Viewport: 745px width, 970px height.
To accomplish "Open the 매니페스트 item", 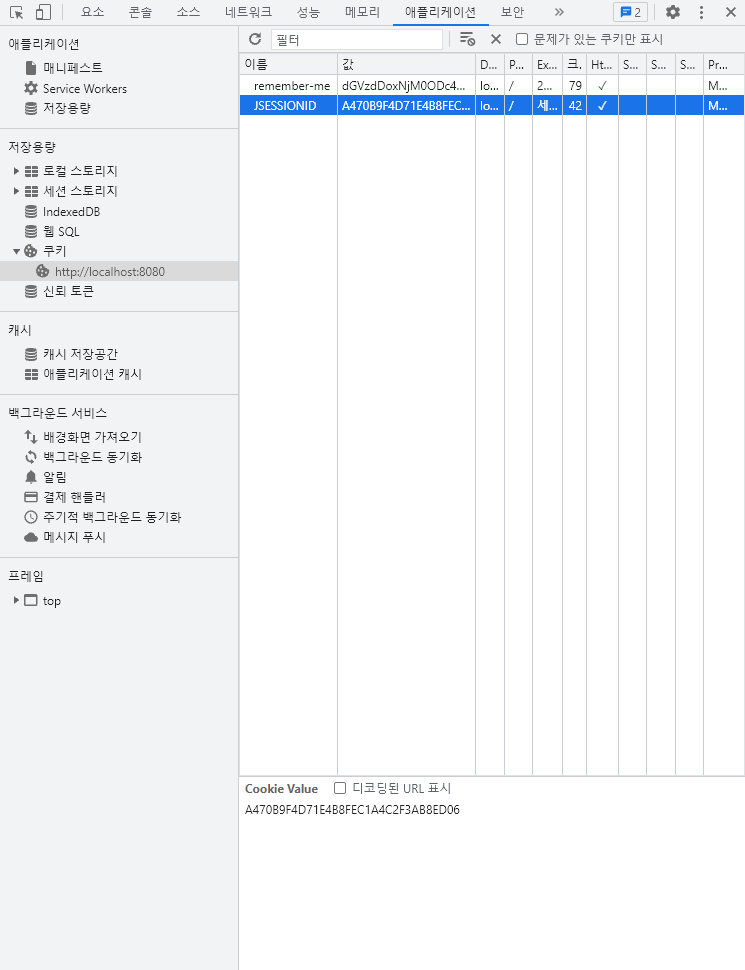I will point(72,68).
